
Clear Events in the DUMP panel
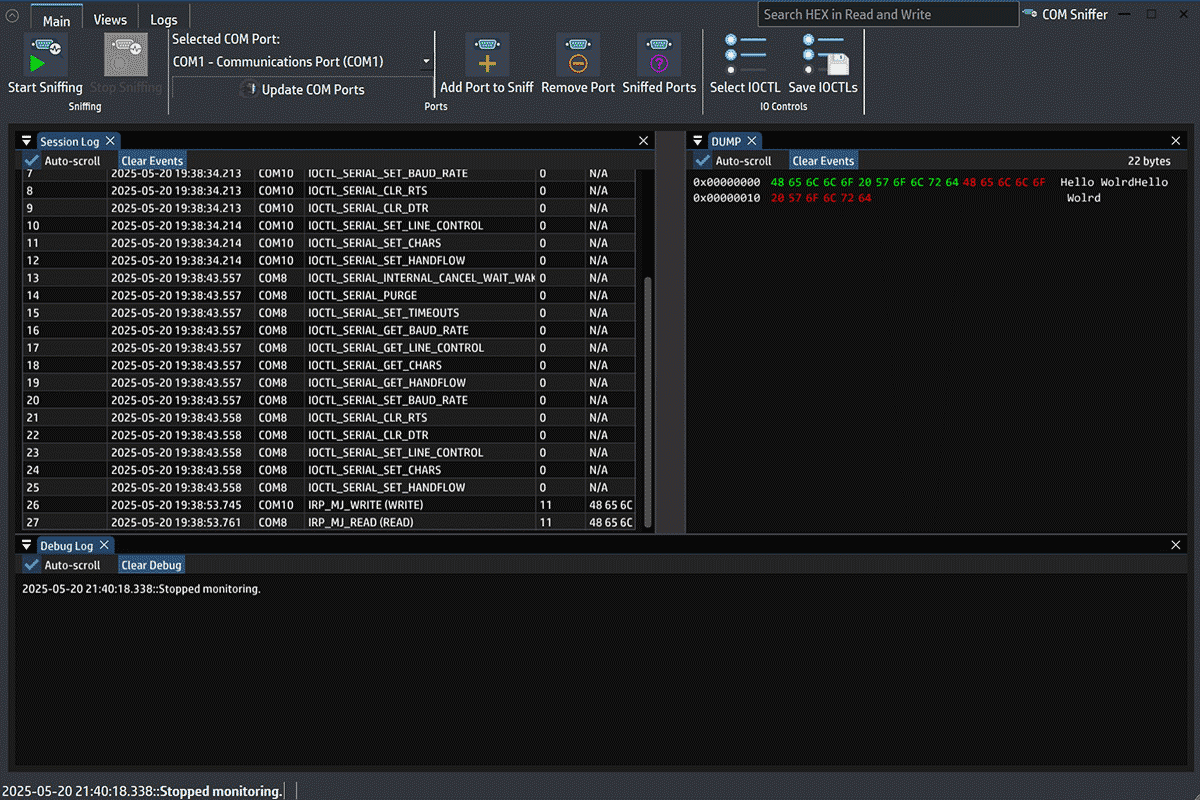(x=823, y=161)
